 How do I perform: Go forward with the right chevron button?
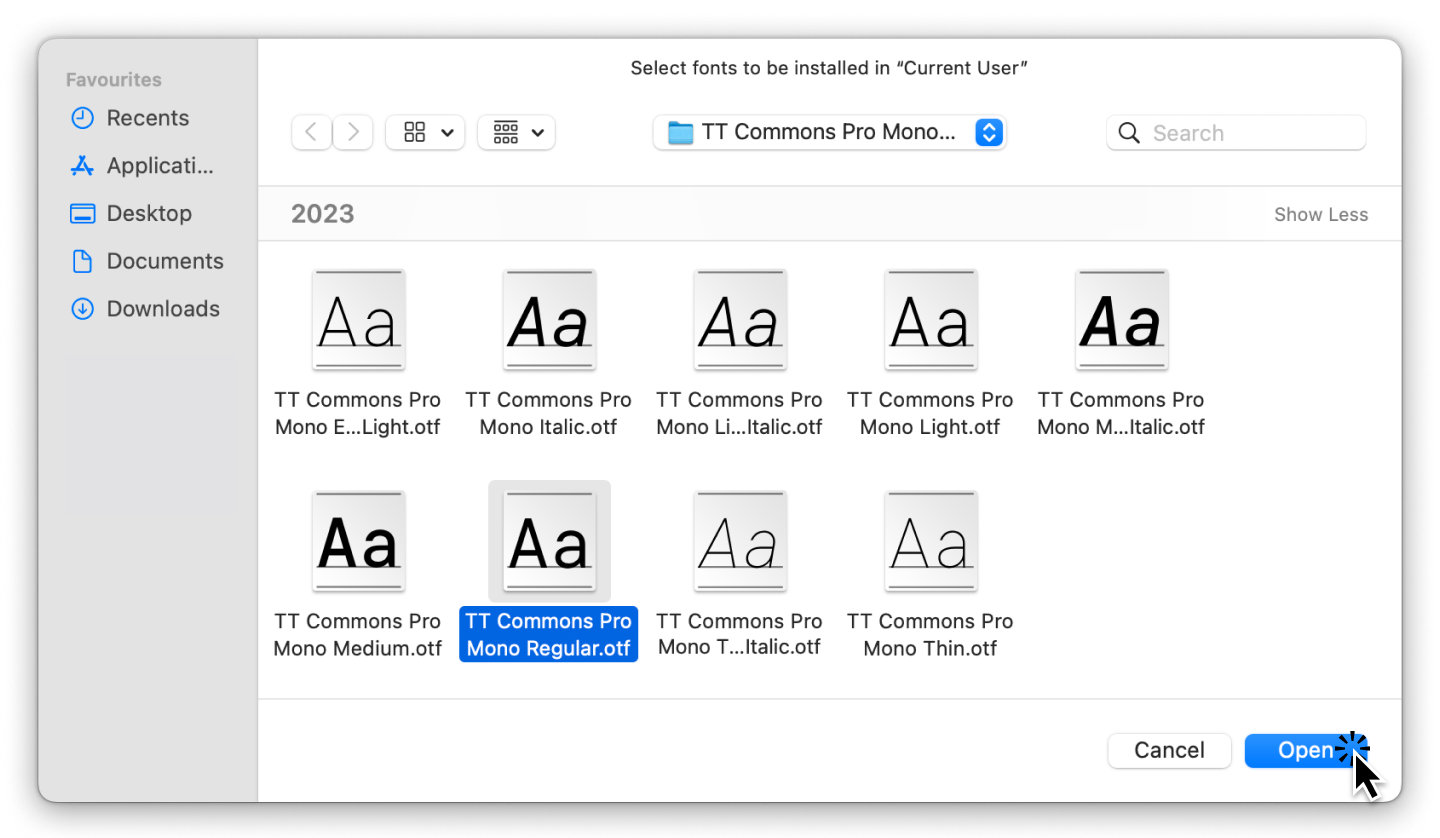(353, 132)
